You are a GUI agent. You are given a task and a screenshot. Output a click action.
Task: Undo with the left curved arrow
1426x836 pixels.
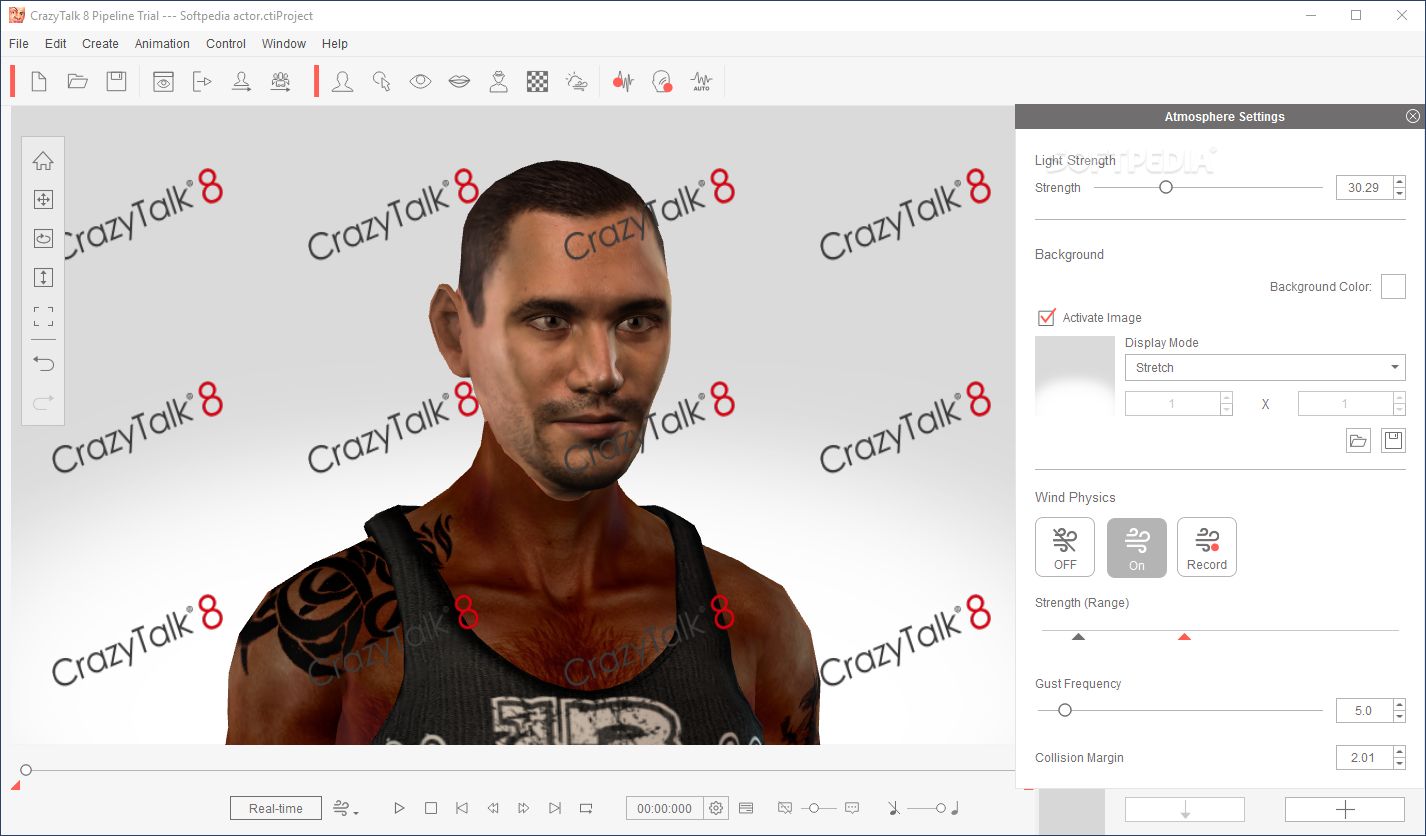43,362
